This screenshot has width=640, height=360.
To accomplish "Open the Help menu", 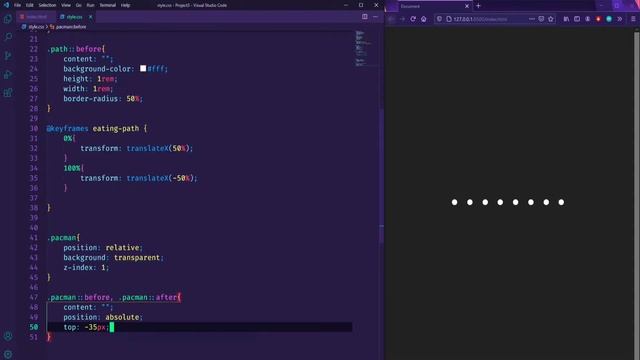I will (x=125, y=5).
